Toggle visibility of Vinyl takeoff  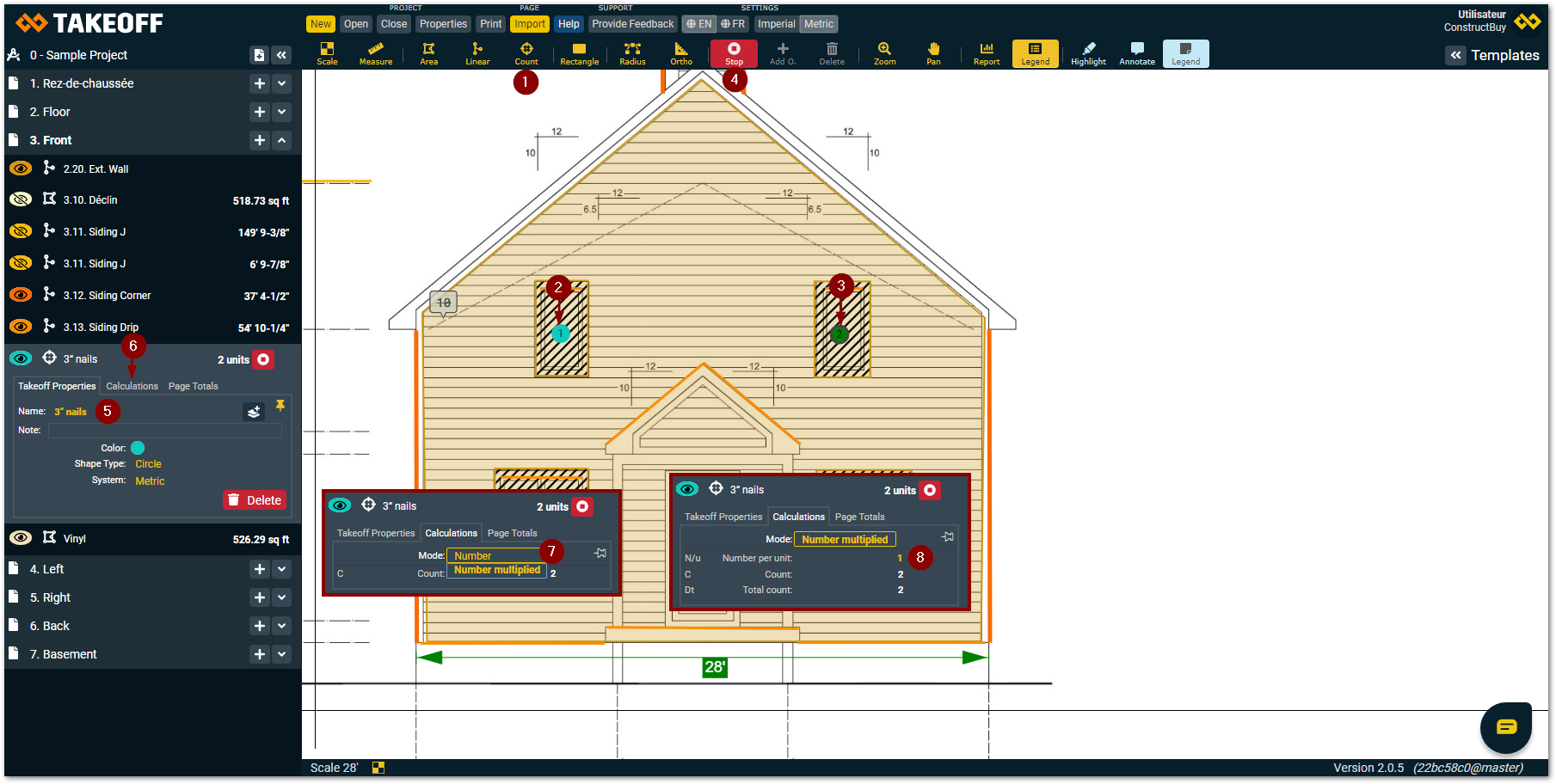coord(21,538)
